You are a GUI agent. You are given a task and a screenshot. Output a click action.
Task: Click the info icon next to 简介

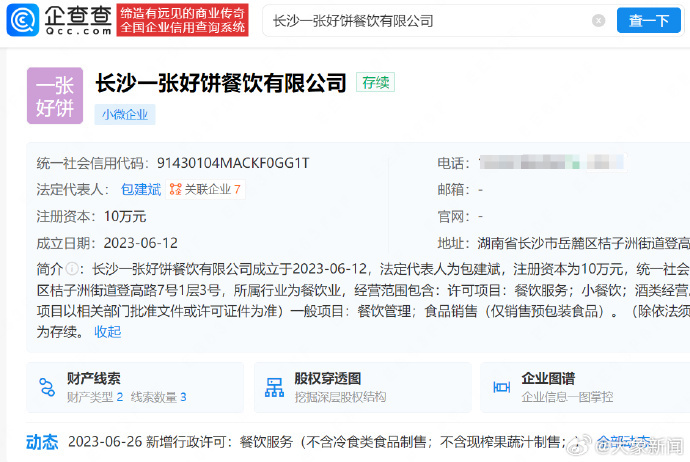(x=72, y=268)
